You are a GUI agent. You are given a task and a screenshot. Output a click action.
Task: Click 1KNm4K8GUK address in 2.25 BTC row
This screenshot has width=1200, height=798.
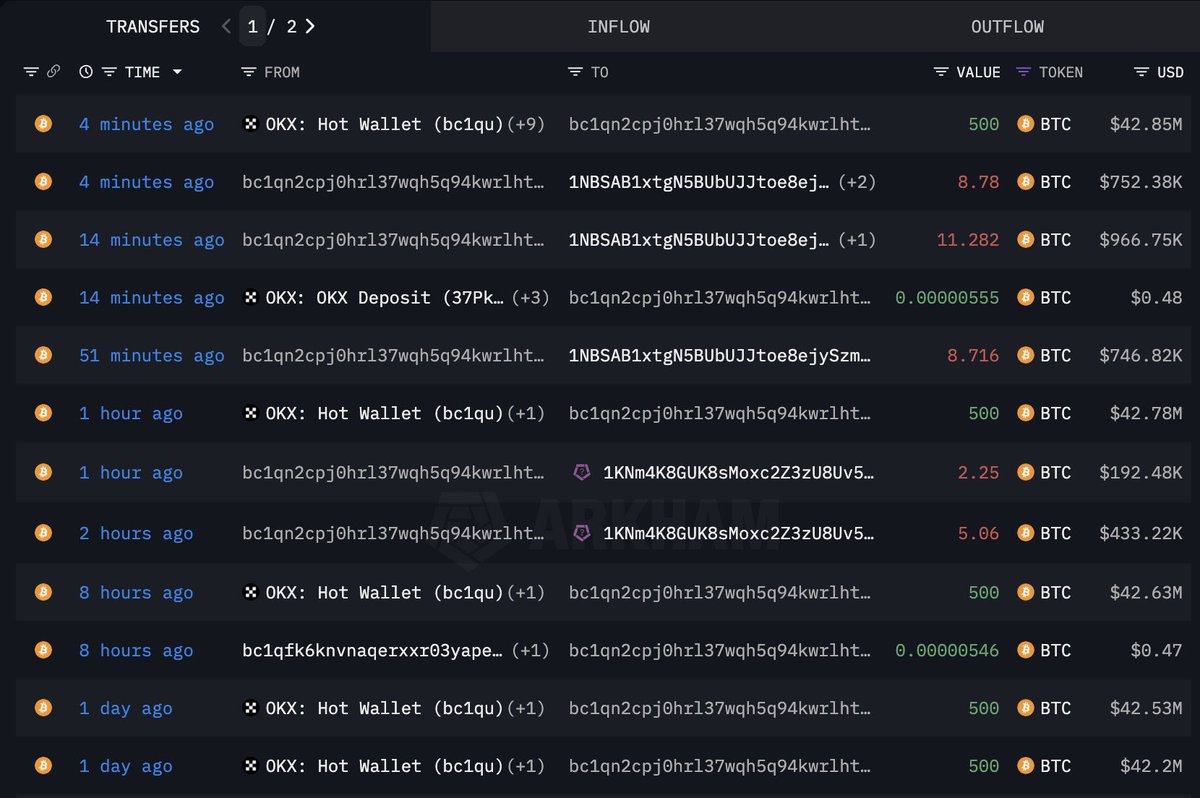739,473
